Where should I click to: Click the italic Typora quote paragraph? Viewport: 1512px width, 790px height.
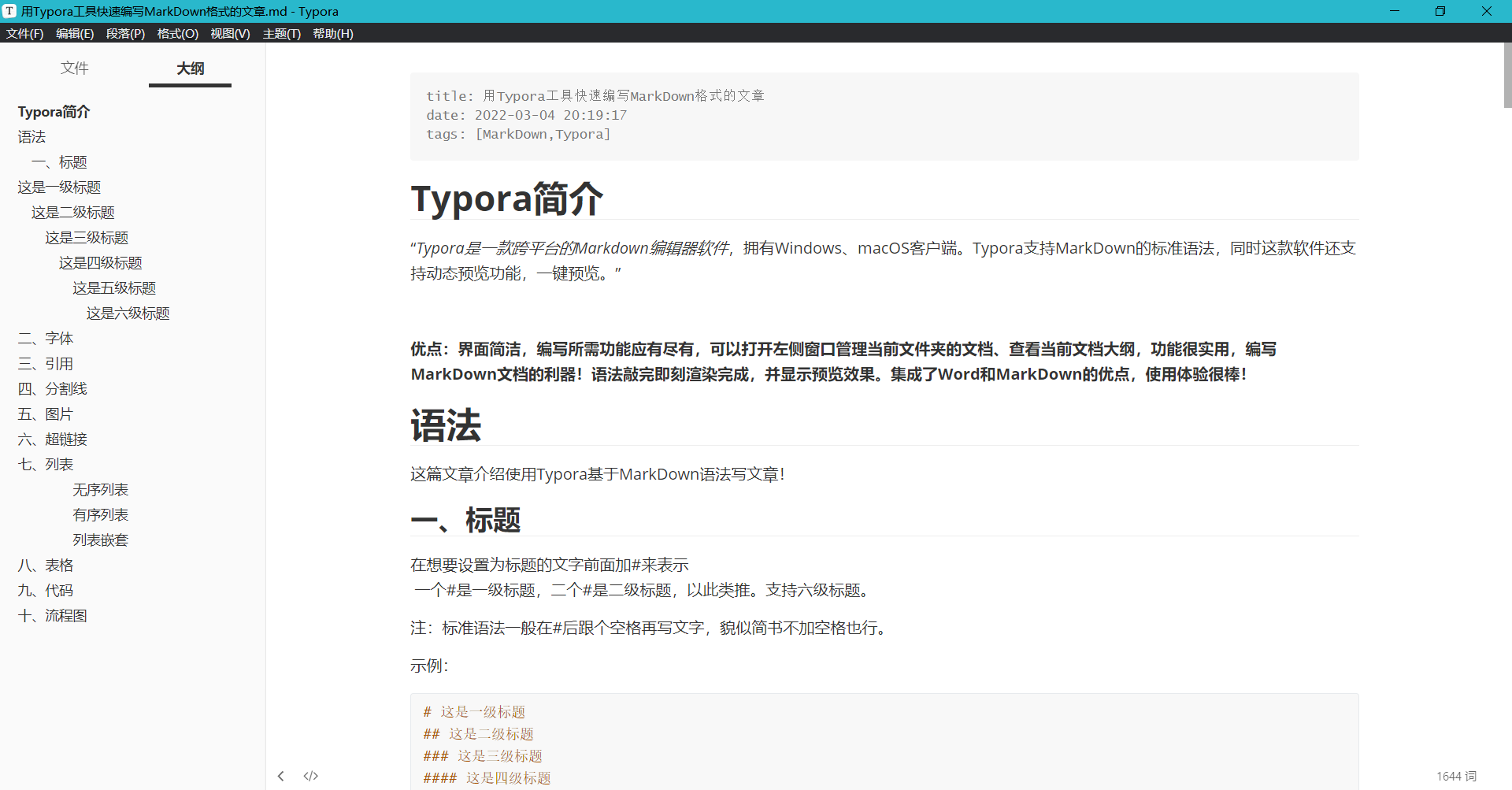tap(883, 261)
